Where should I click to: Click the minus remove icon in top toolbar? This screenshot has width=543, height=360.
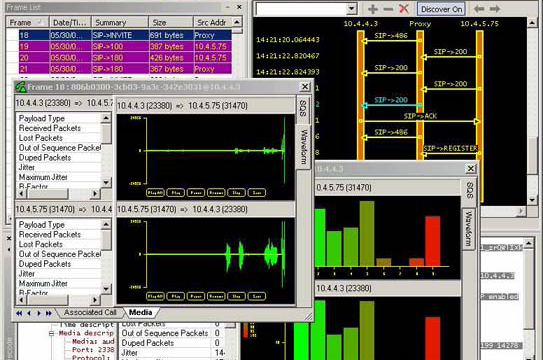389,9
